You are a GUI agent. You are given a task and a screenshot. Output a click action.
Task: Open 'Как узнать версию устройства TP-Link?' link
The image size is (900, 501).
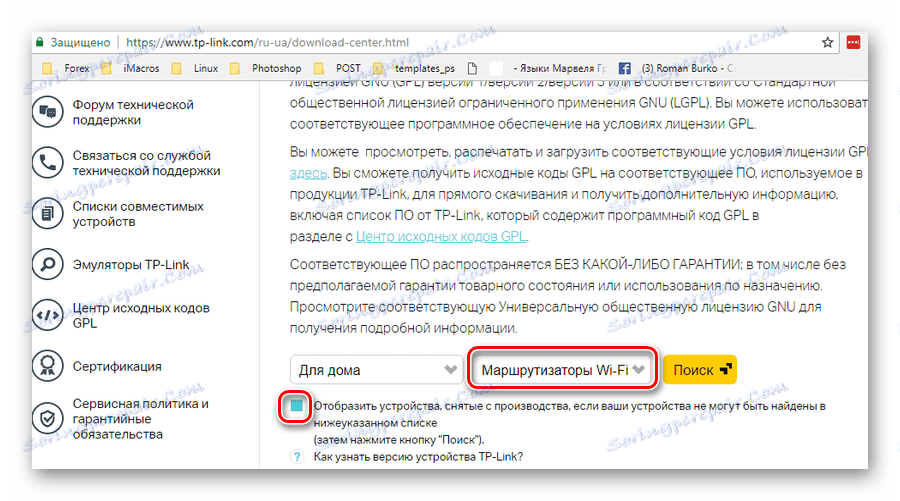coord(418,457)
